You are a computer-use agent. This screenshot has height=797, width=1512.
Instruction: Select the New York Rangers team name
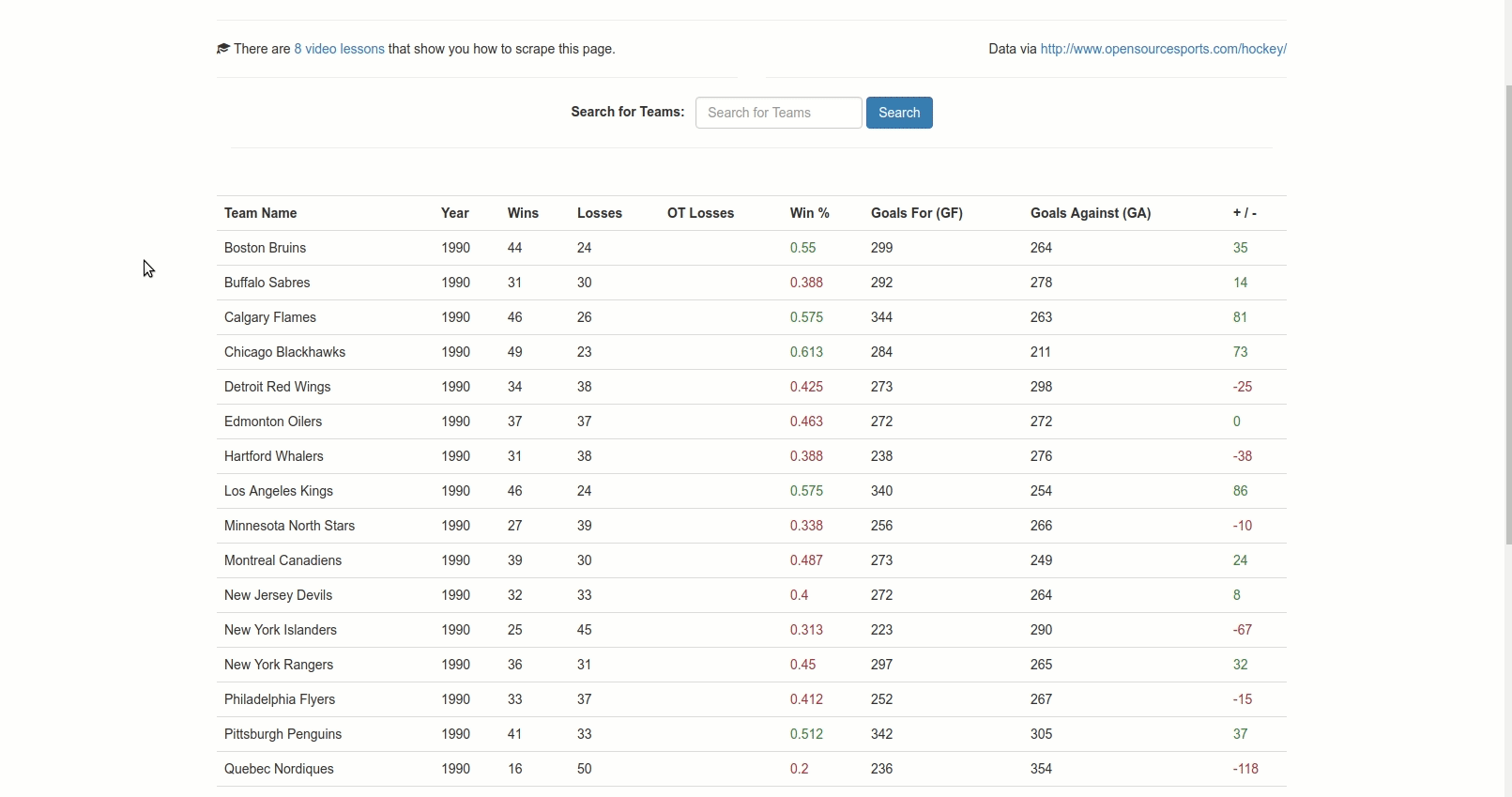[279, 665]
